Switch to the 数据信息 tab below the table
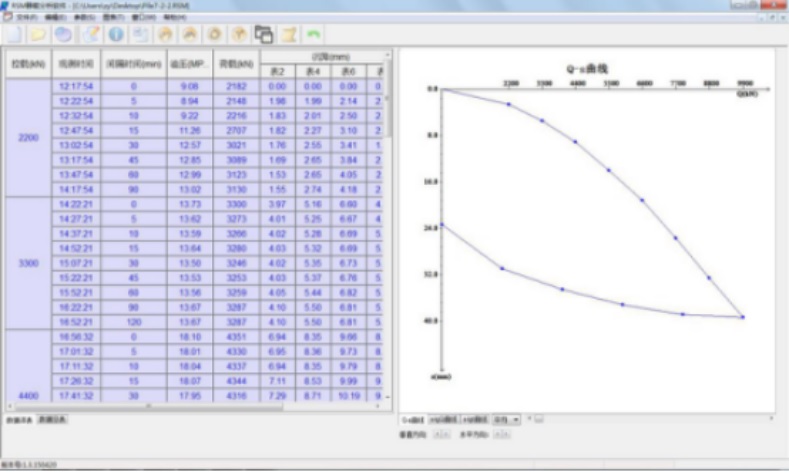The height and width of the screenshot is (473, 789). pos(52,420)
